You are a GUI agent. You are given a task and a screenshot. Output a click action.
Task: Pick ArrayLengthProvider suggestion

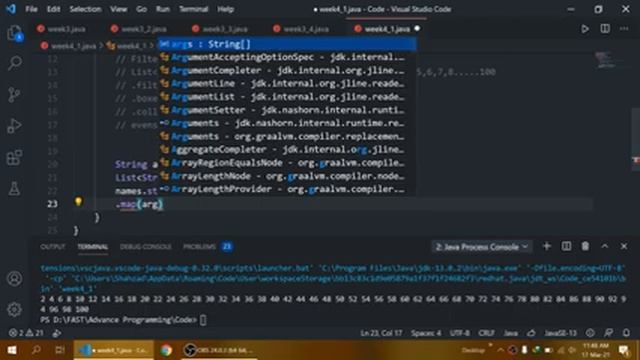click(x=288, y=189)
